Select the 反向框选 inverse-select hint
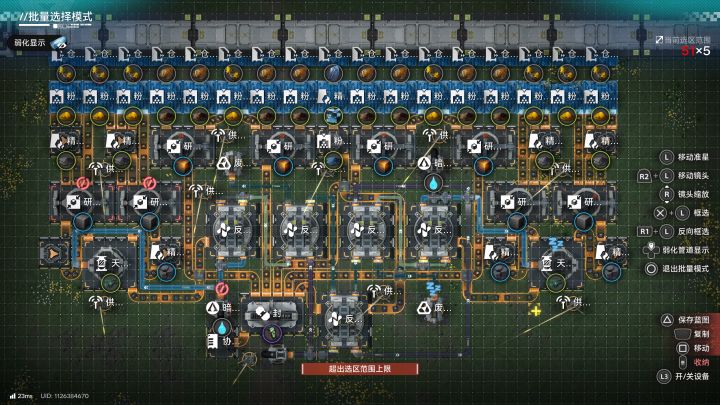This screenshot has width=720, height=405. (674, 231)
